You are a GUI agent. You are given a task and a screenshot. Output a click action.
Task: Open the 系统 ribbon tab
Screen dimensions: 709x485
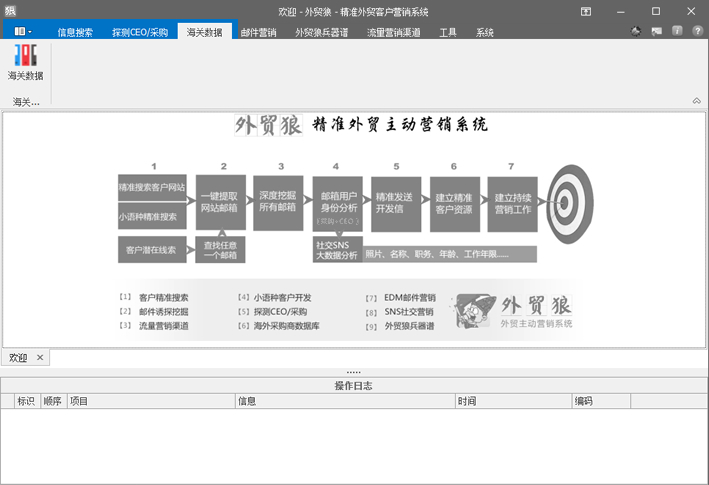[485, 32]
